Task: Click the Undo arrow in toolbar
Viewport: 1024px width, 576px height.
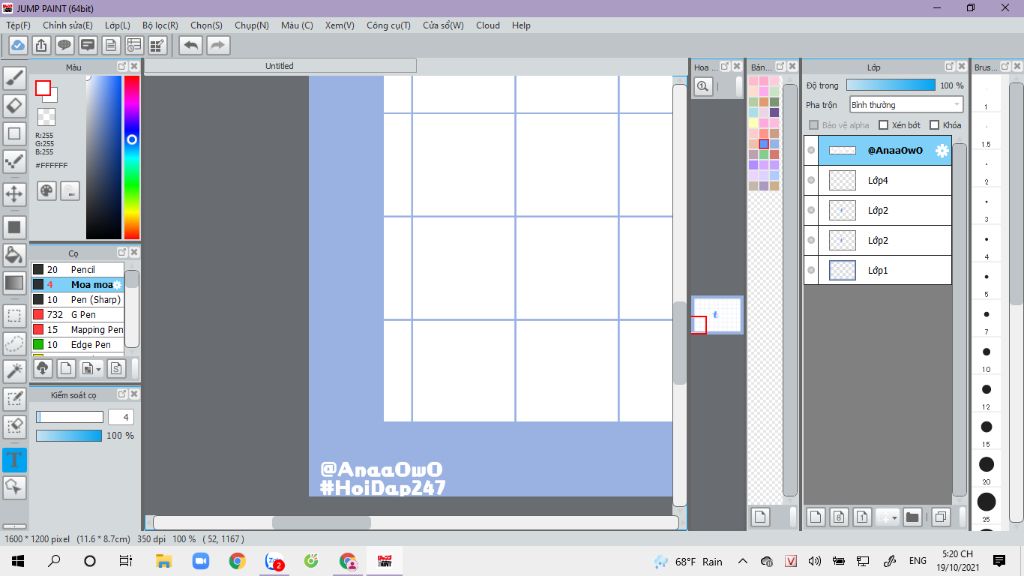Action: (191, 45)
